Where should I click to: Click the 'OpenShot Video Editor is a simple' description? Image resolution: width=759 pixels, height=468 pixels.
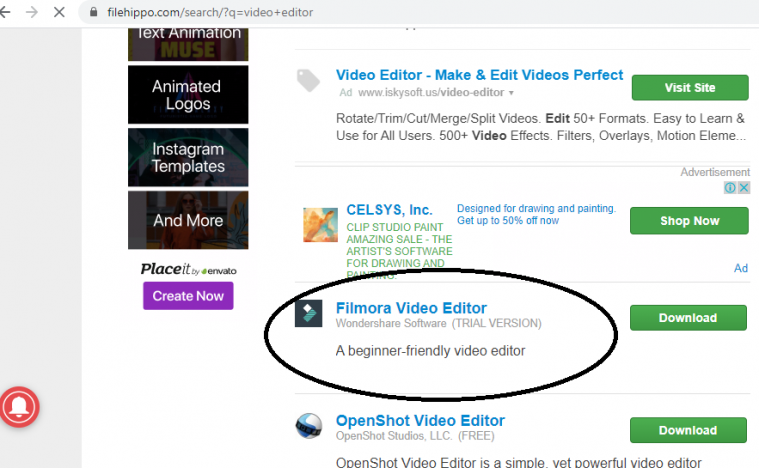point(518,462)
